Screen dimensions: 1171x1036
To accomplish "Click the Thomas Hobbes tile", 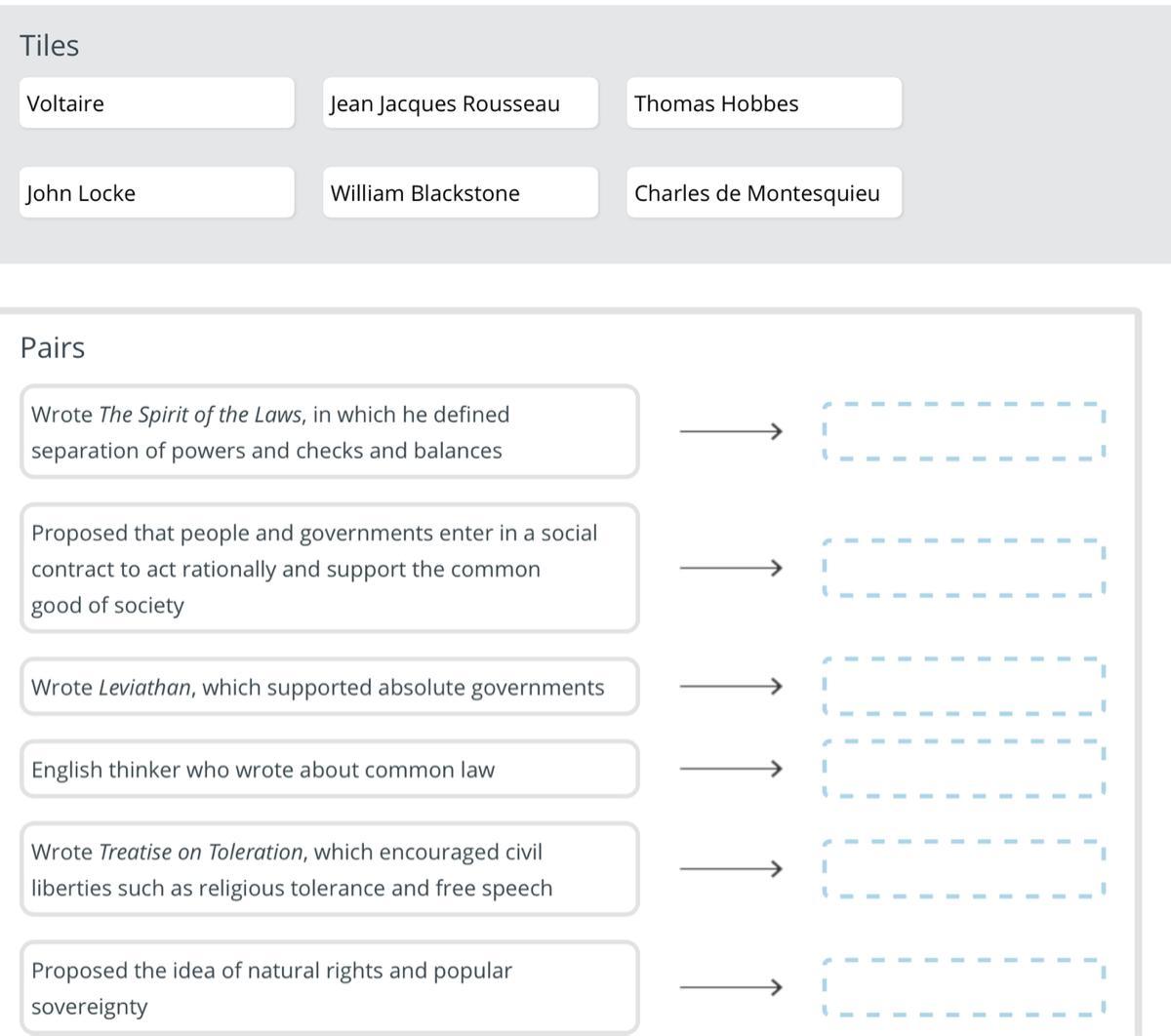I will pyautogui.click(x=763, y=103).
